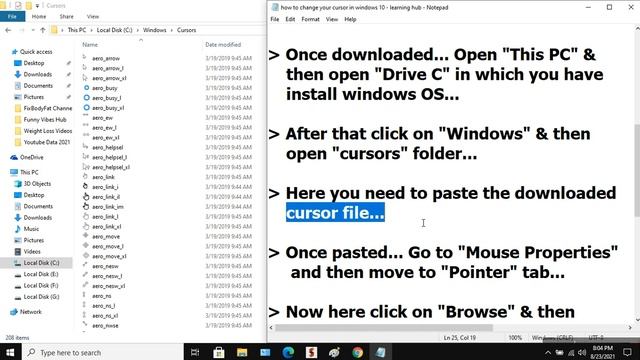The image size is (640, 360).
Task: Open File Explorer from the taskbar
Action: click(242, 352)
